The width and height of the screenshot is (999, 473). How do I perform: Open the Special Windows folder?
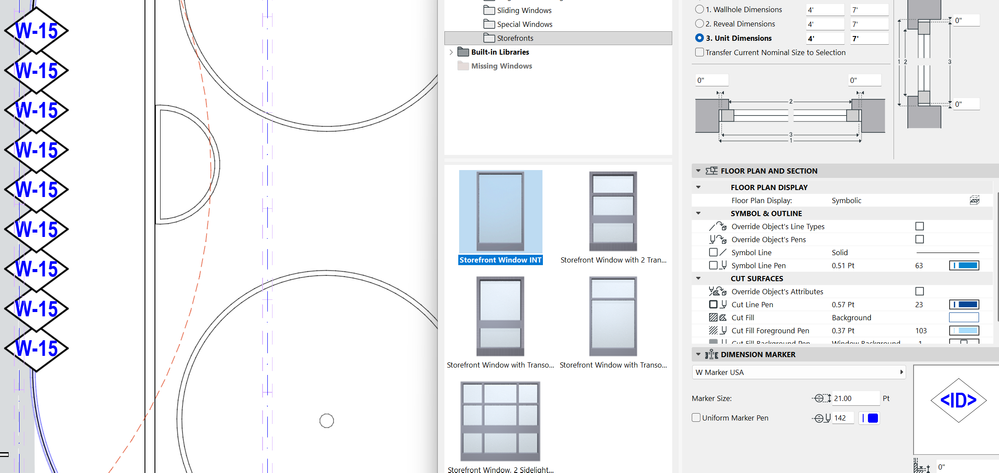click(x=517, y=24)
